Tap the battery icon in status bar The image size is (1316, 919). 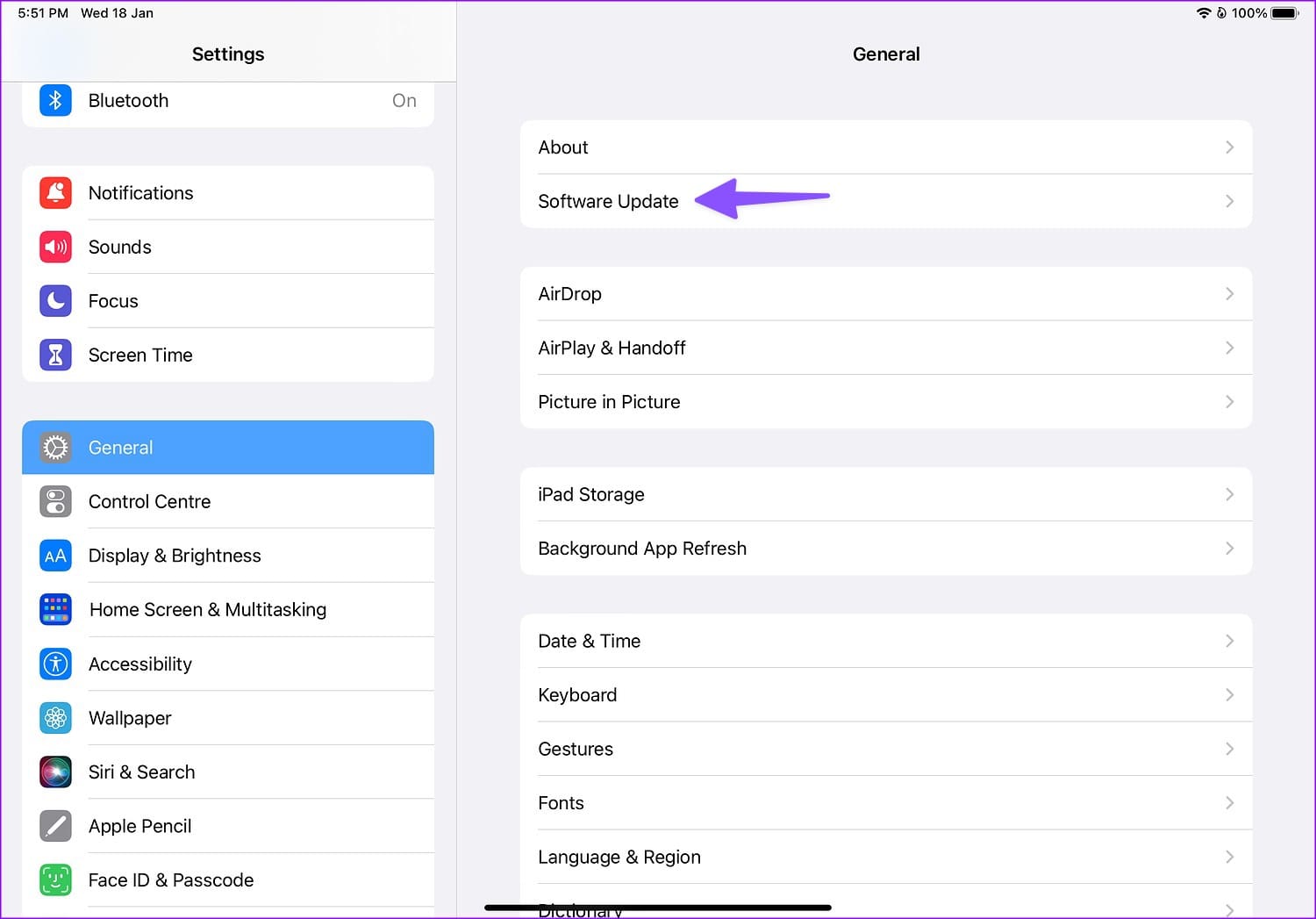pyautogui.click(x=1285, y=13)
